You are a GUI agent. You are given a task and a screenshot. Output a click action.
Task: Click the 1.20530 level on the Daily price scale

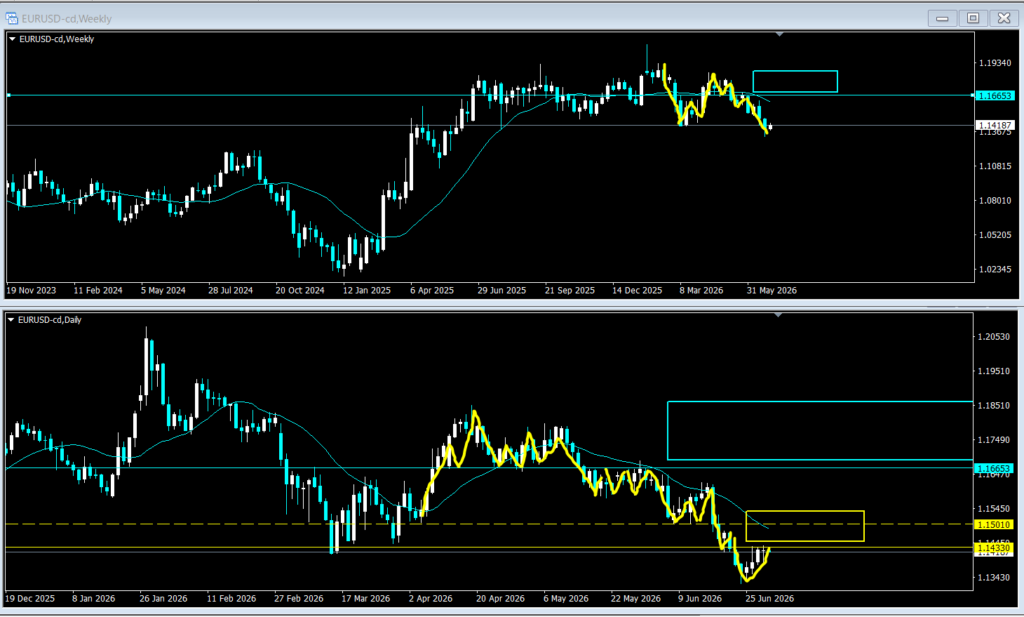993,336
